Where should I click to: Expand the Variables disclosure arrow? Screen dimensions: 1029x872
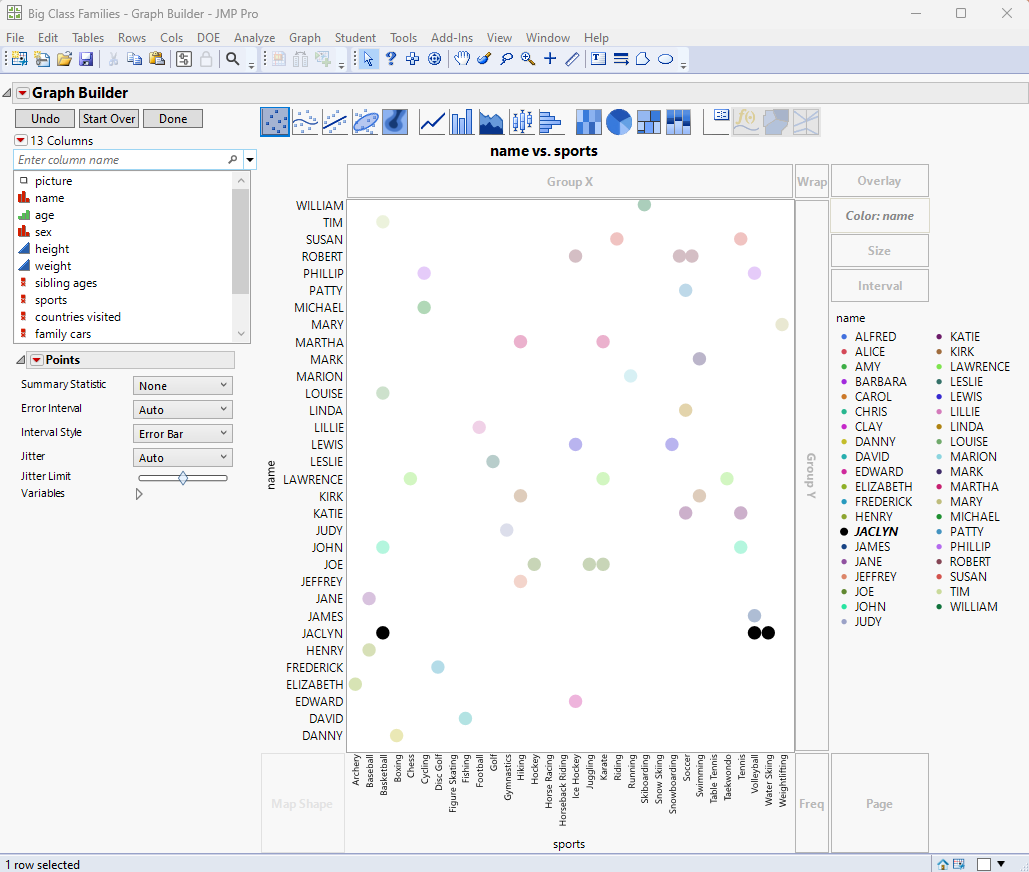[x=139, y=493]
